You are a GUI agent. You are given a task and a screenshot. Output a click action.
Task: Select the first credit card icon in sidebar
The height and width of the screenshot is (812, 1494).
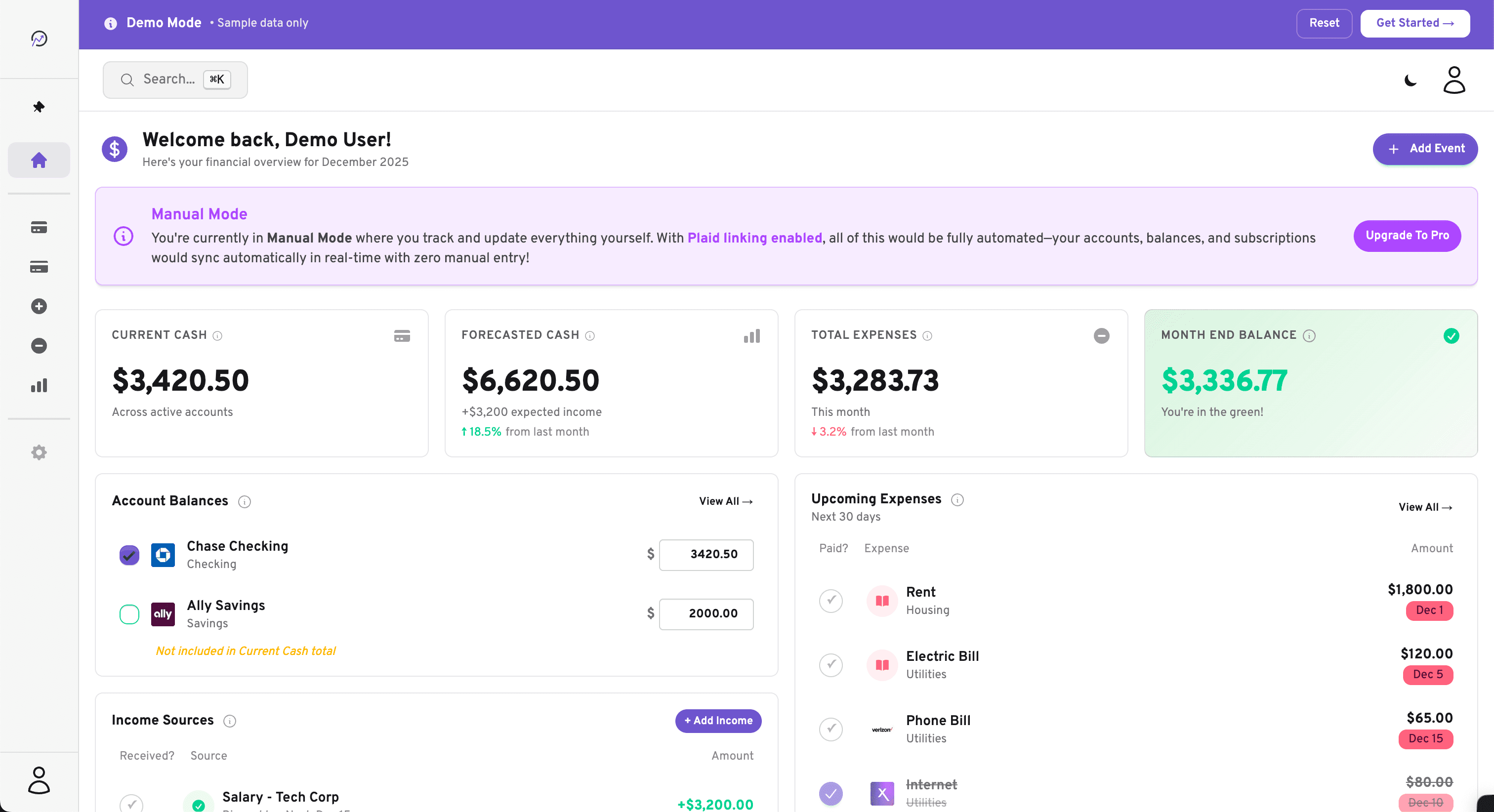click(38, 227)
